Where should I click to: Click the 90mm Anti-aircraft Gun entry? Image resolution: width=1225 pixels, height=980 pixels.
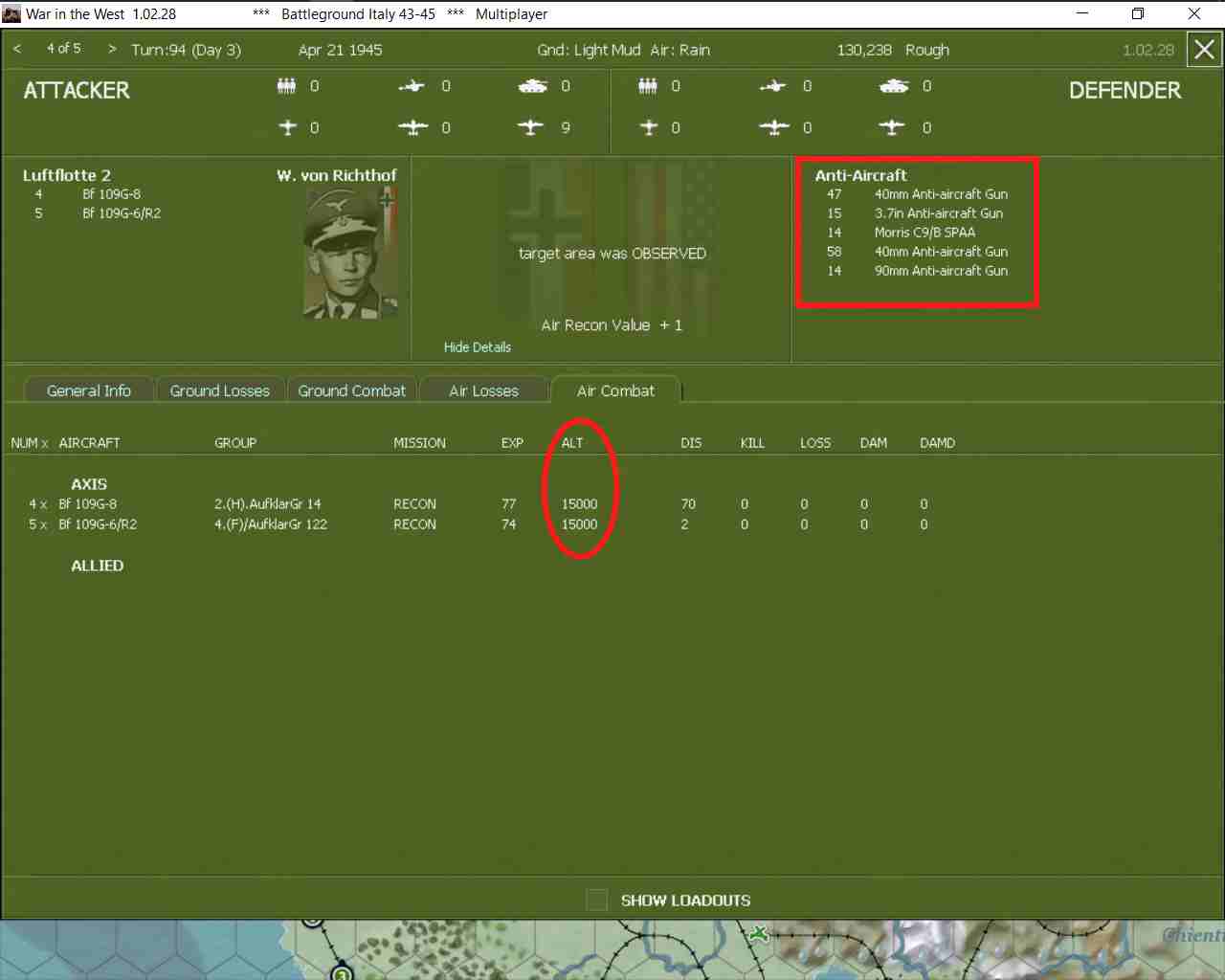(941, 271)
